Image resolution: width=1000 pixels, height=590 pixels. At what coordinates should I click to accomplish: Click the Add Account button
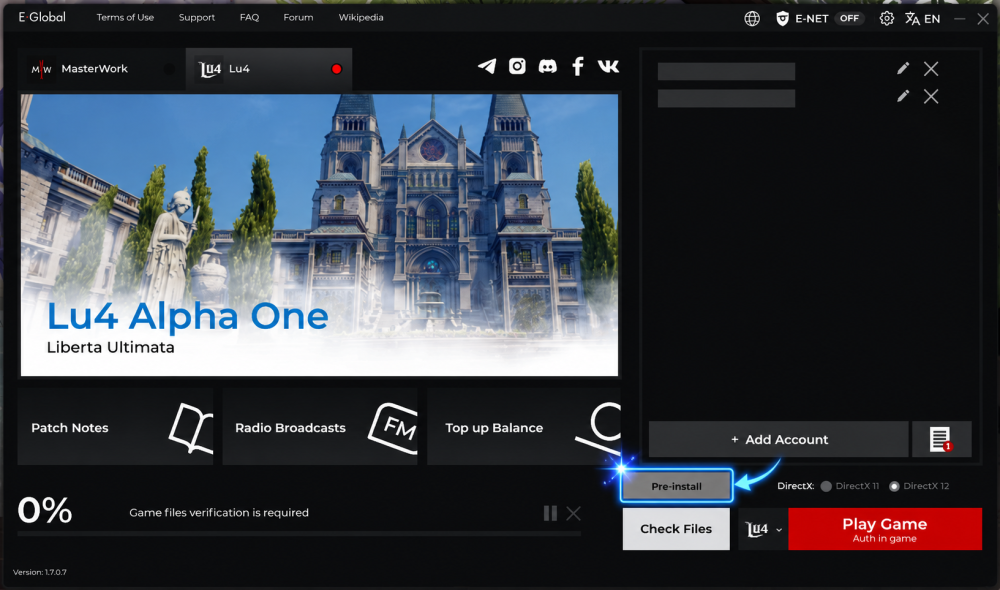779,439
